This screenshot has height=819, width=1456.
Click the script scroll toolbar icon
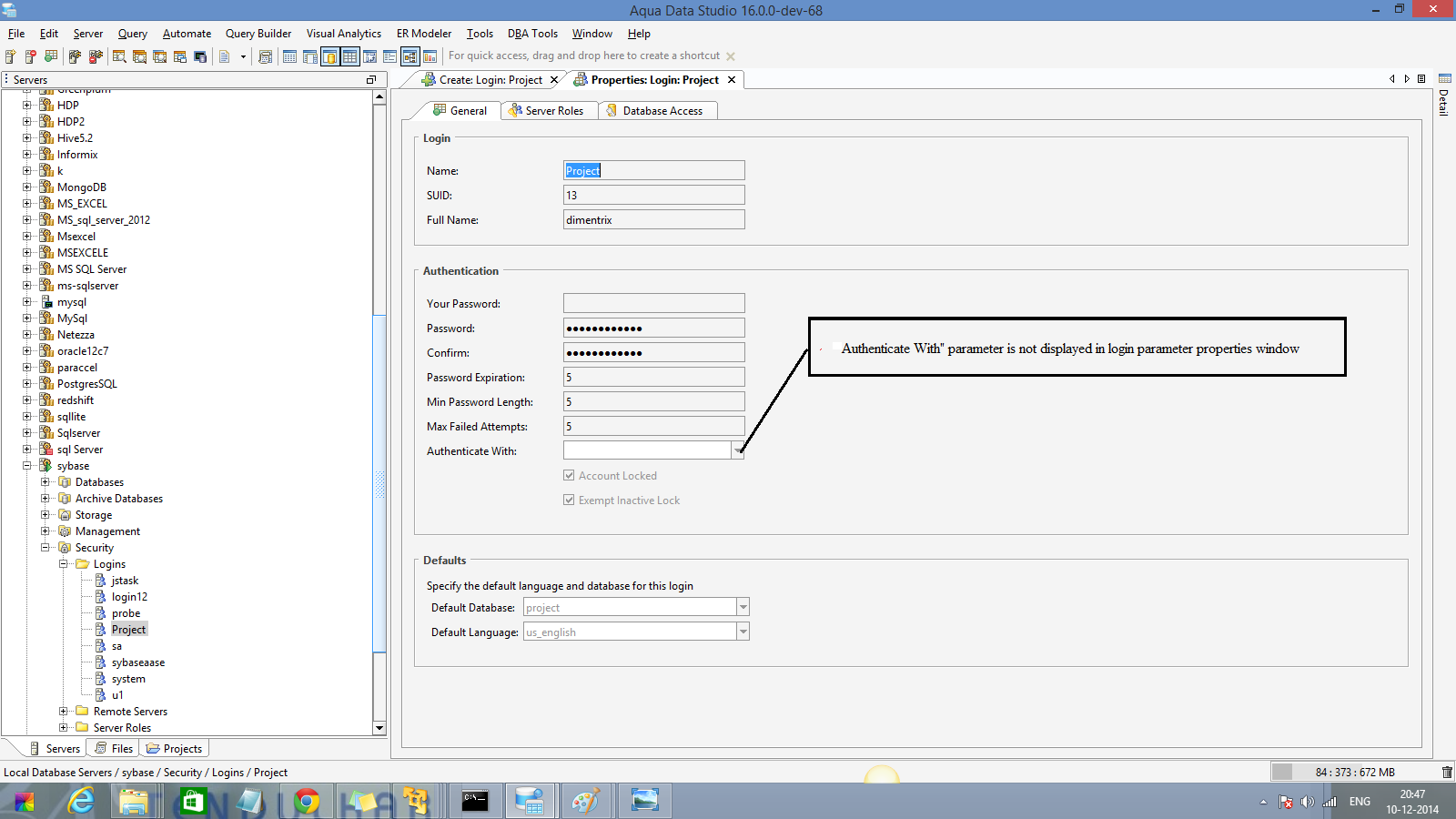[x=265, y=56]
